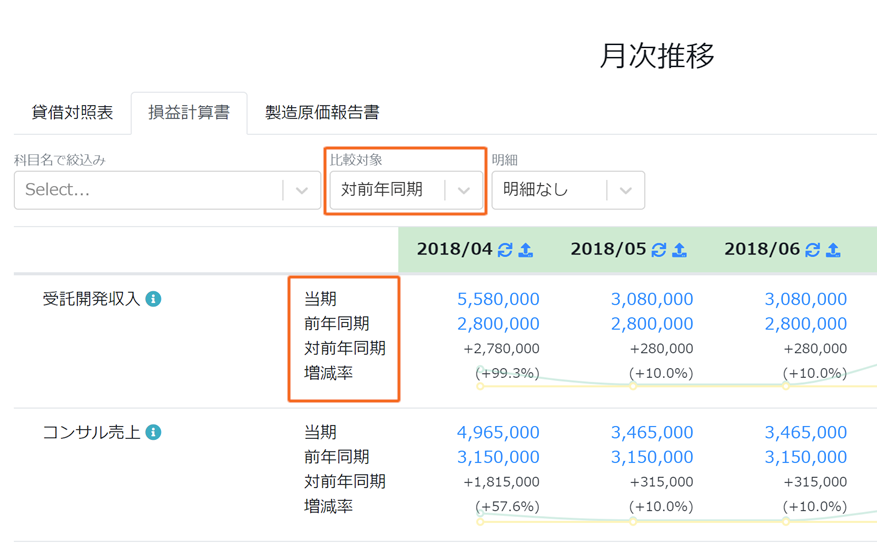Open コンサル売上 前年同期 3,150,000 for 2018/04
This screenshot has height=546, width=877.
click(498, 457)
